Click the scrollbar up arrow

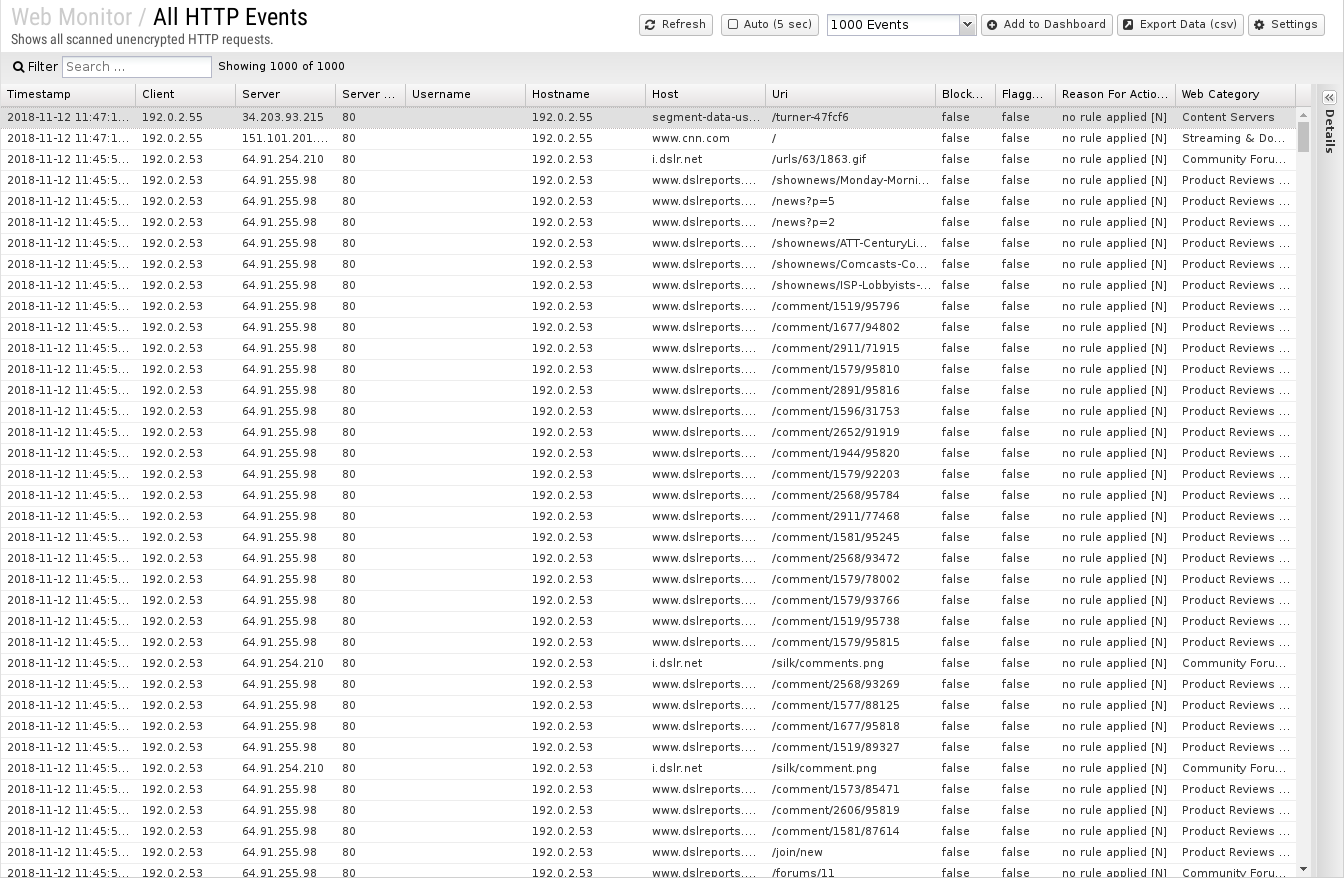(1303, 114)
